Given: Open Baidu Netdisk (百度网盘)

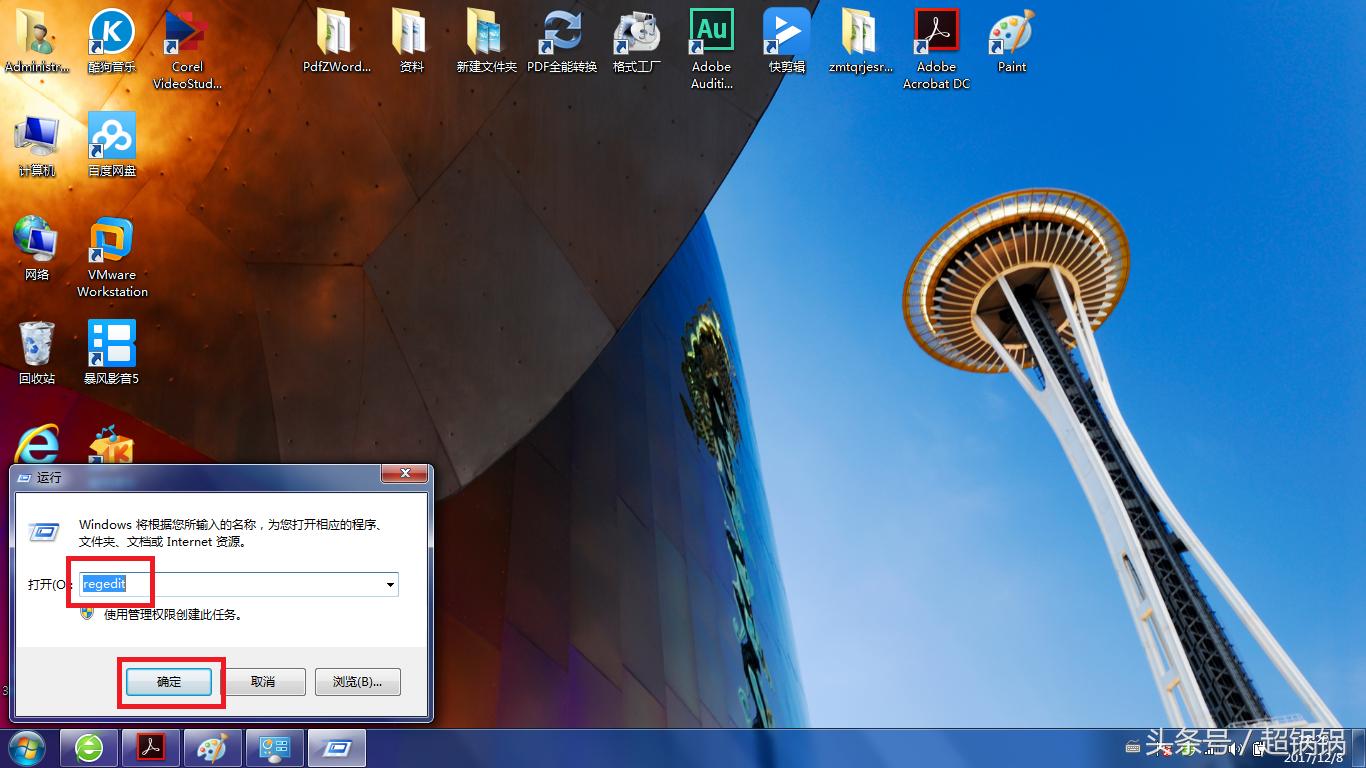Looking at the screenshot, I should coord(111,135).
